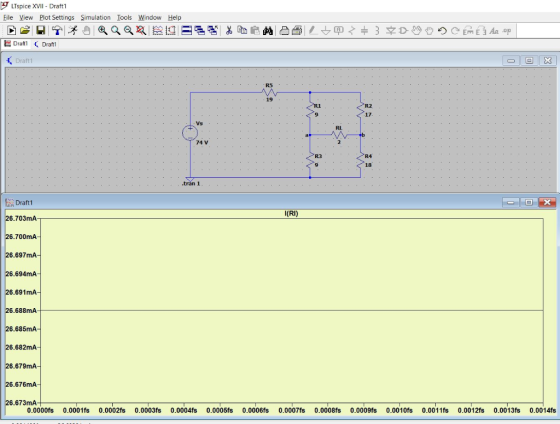Select the draw wire pencil tool
The width and height of the screenshot is (560, 424).
click(x=312, y=31)
